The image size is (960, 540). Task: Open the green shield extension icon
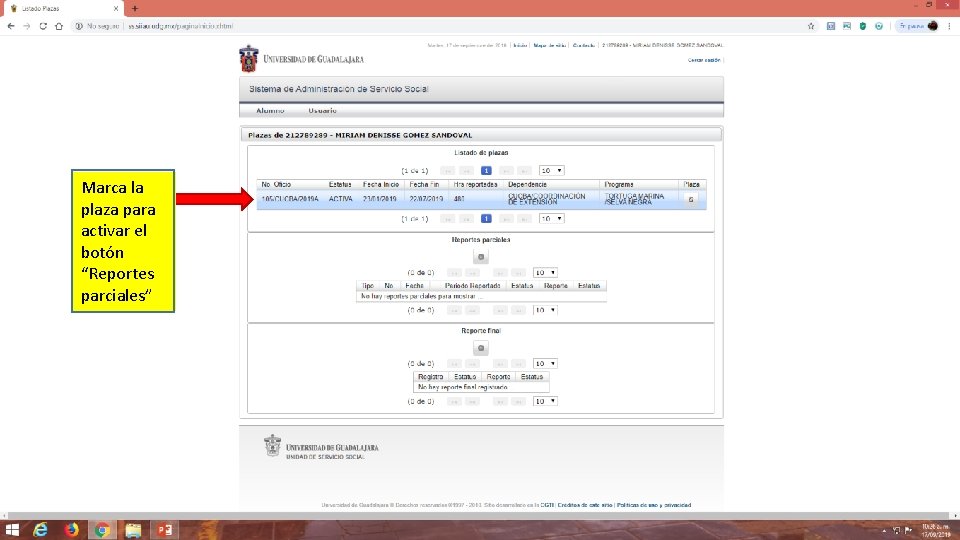click(x=863, y=26)
